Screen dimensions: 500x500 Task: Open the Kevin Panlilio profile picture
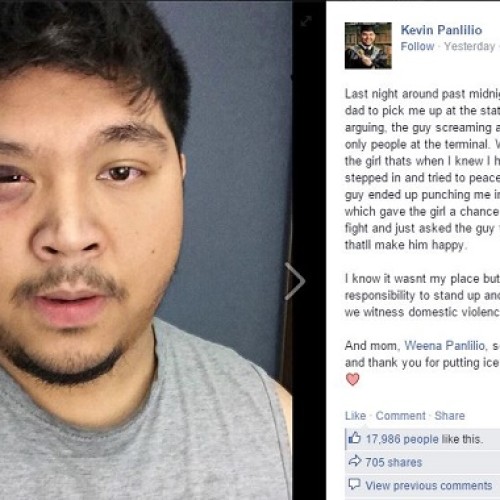(x=368, y=45)
